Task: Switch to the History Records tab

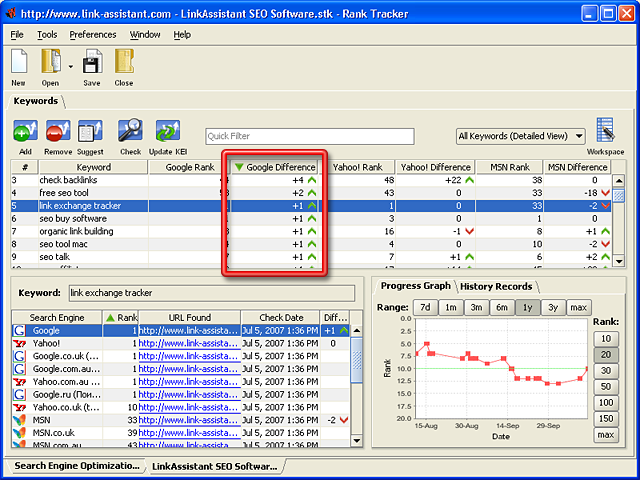Action: click(x=496, y=287)
